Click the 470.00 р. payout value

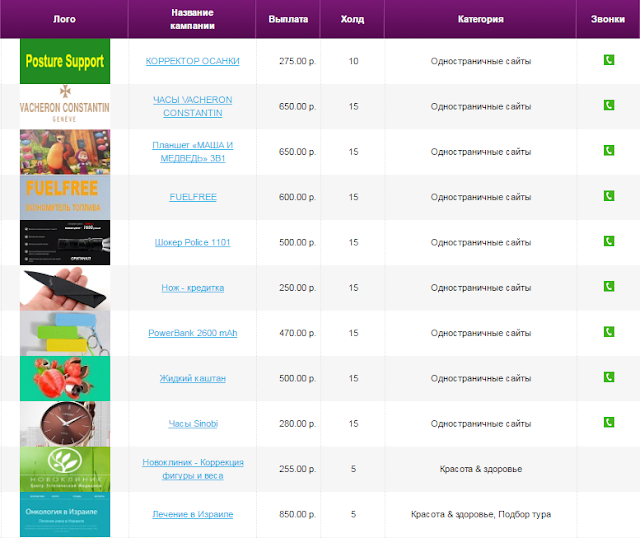click(298, 333)
